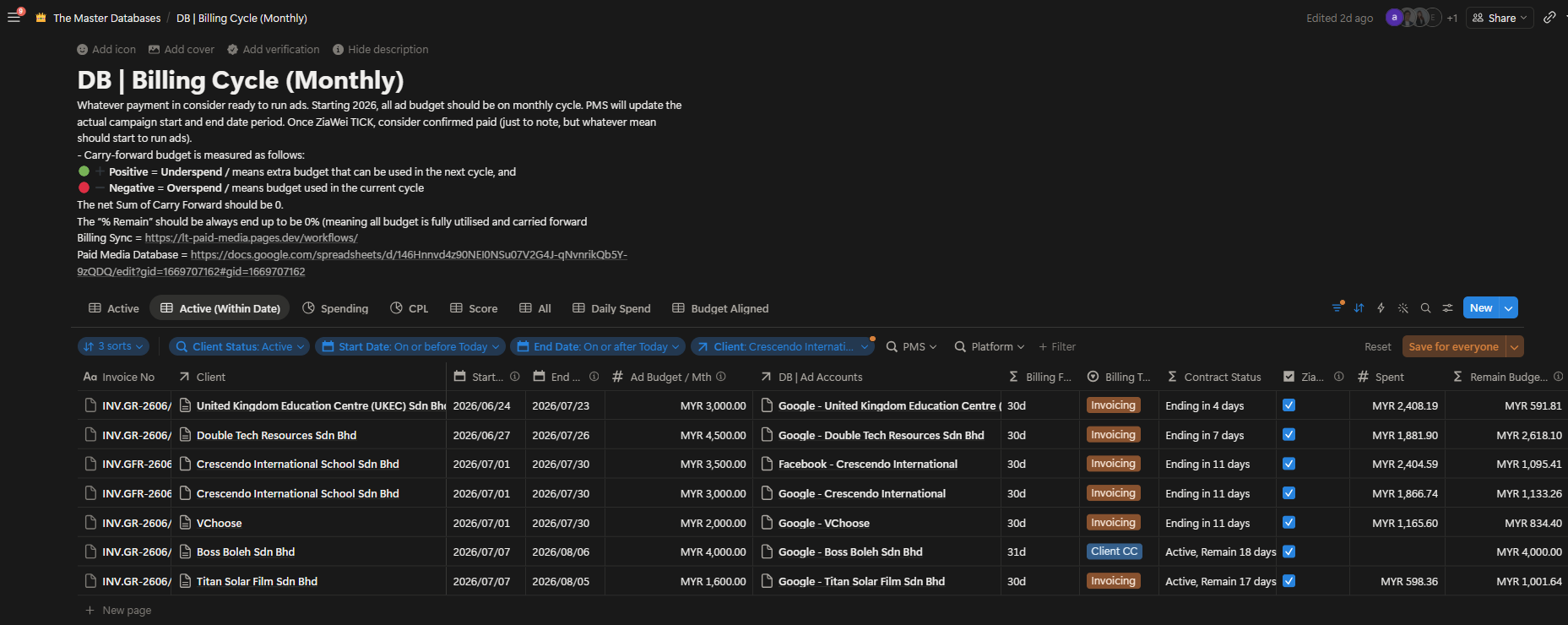1568x625 pixels.
Task: Toggle checkbox on Boss Boleh row
Action: tap(1289, 552)
